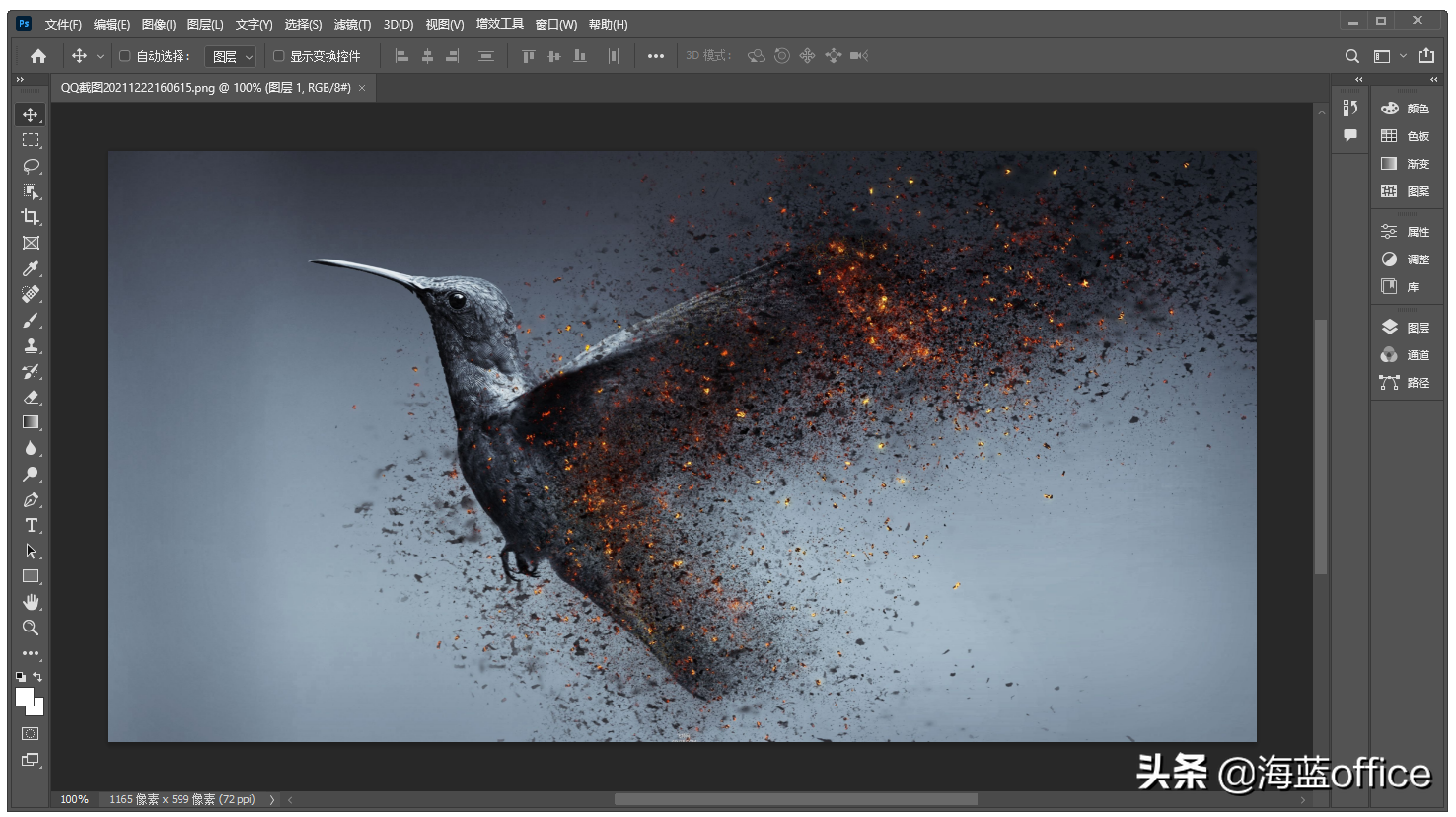Image resolution: width=1456 pixels, height=817 pixels.
Task: Open the 窗口(W) menu
Action: pos(556,25)
